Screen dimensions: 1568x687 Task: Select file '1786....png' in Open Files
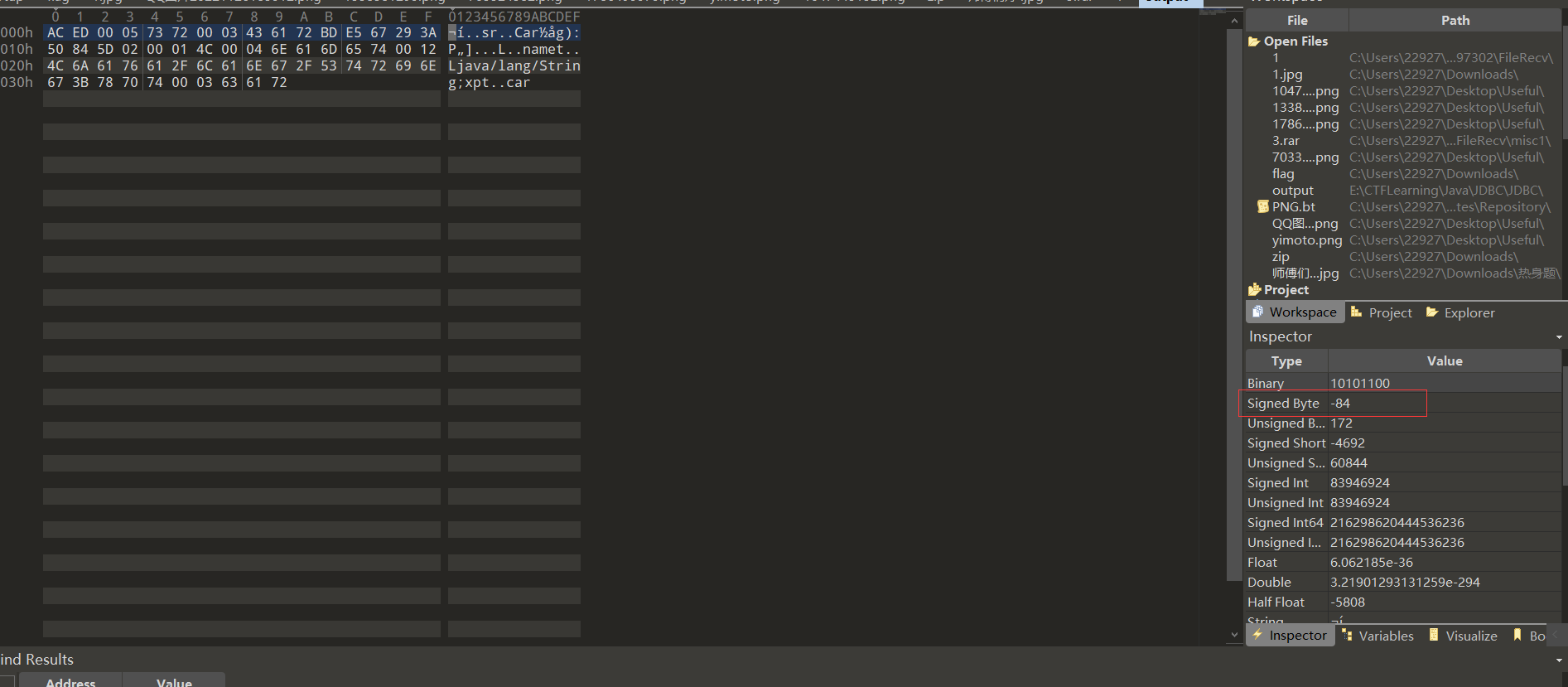coord(1305,124)
